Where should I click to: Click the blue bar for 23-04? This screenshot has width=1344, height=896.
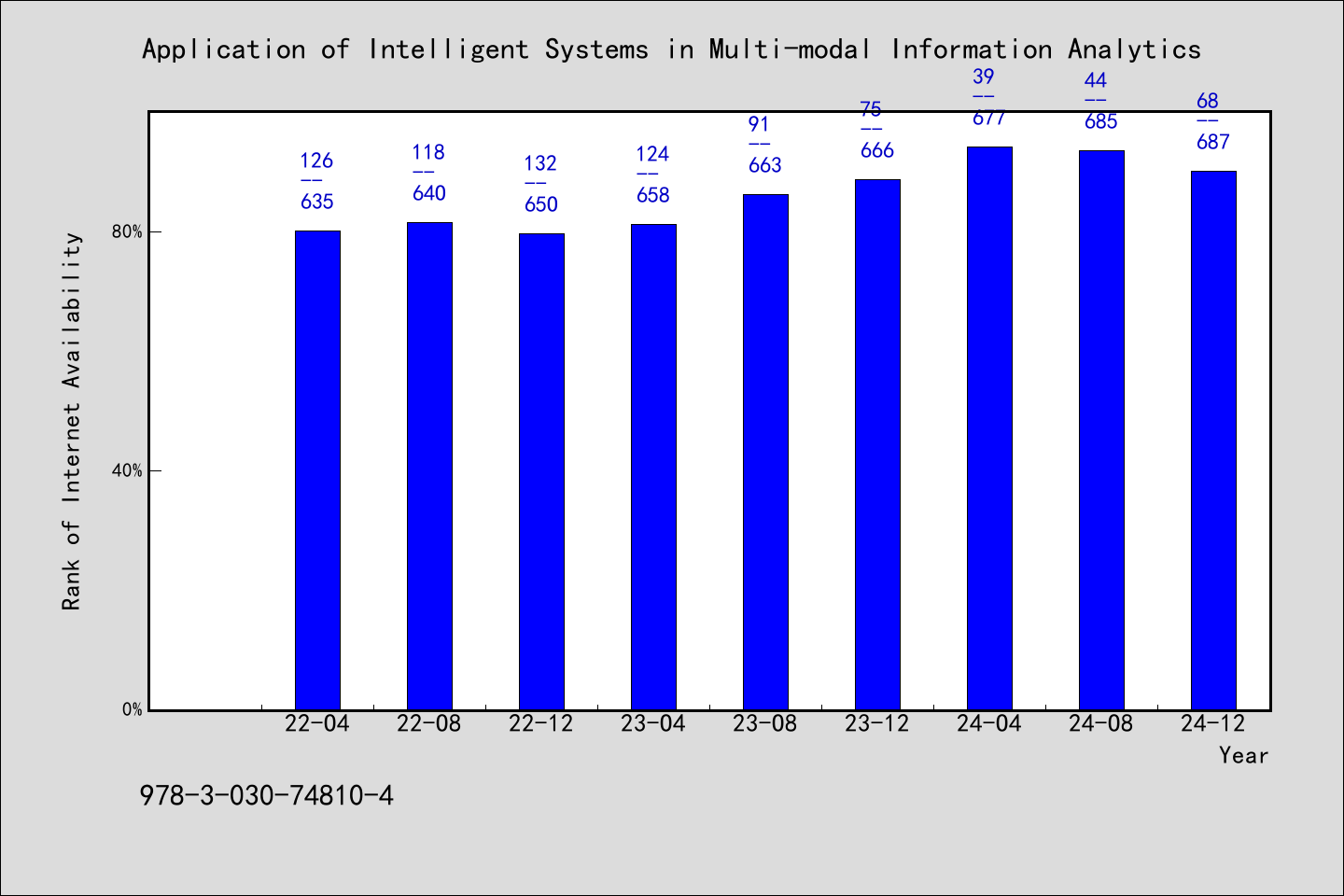tap(653, 467)
